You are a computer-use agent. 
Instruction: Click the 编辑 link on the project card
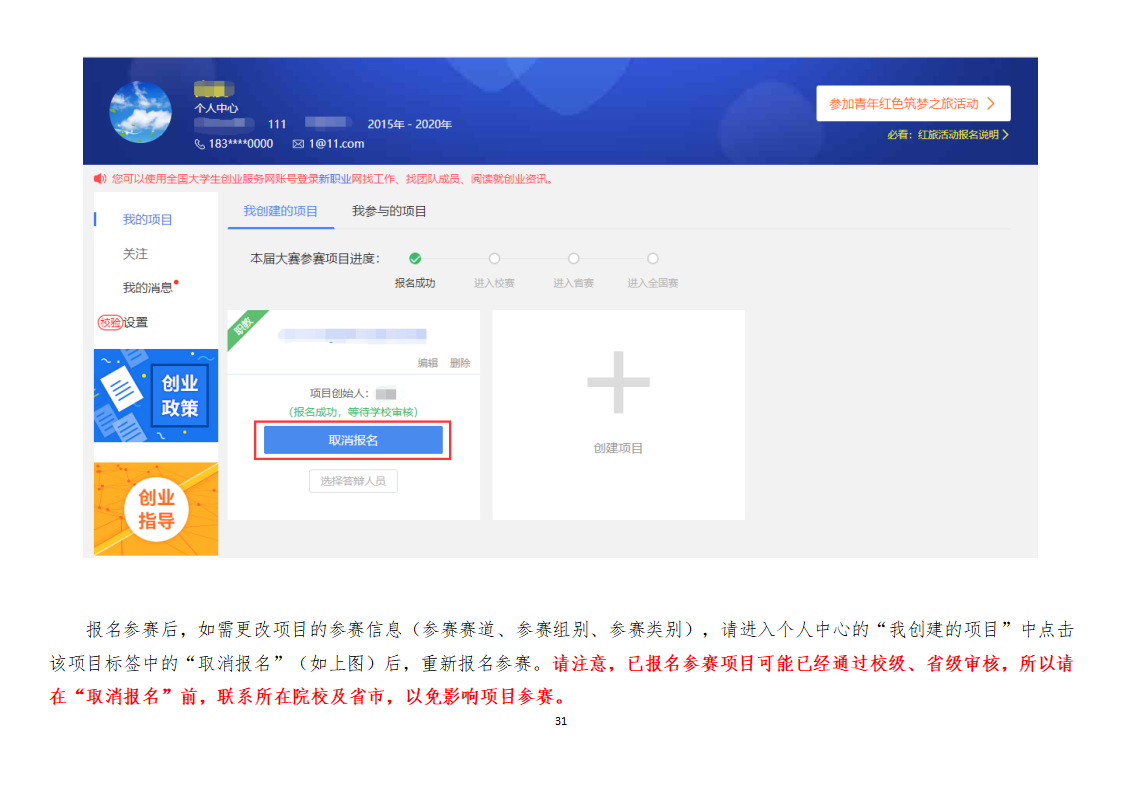427,363
